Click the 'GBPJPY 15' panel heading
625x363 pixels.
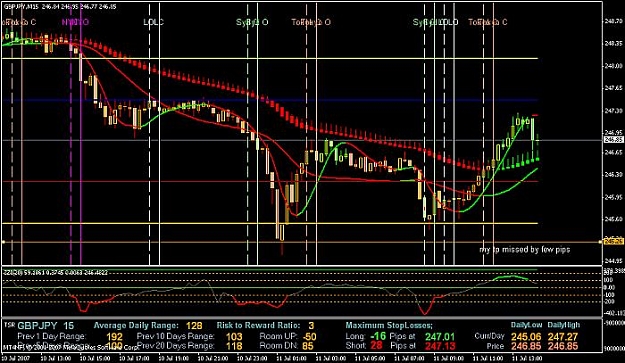click(45, 326)
